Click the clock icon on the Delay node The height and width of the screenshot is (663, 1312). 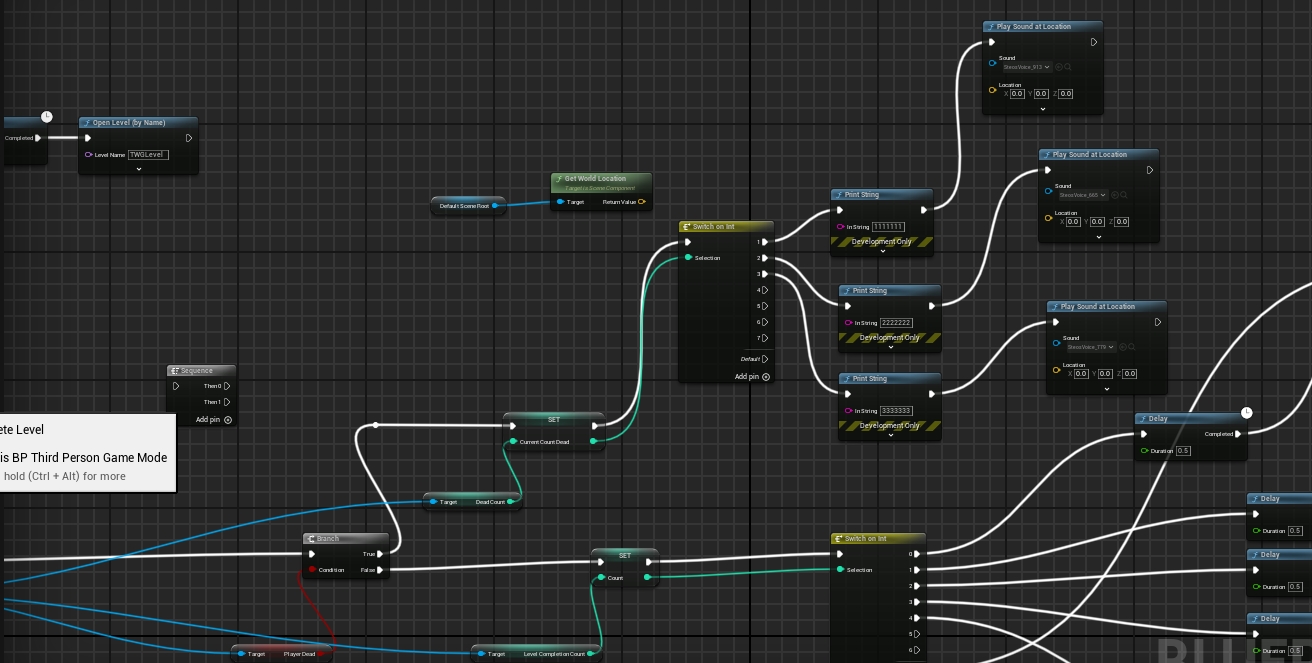pos(1246,413)
